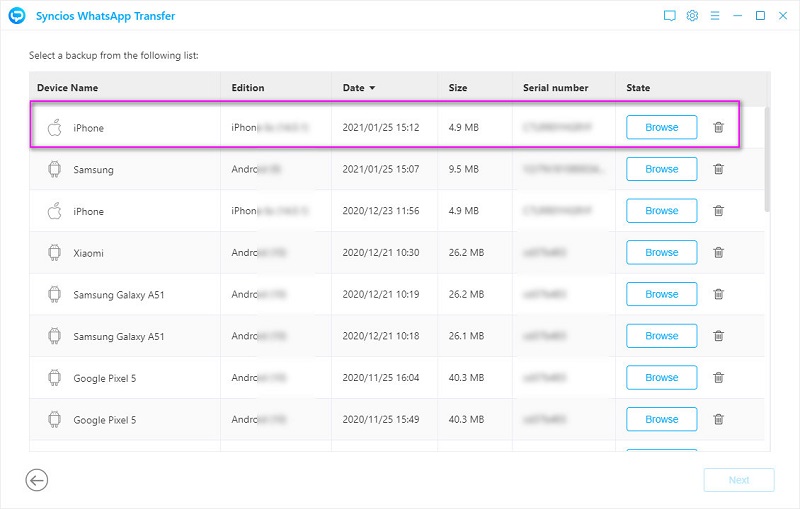Viewport: 800px width, 509px height.
Task: Delete the Samsung 2021/01/25 15:07 backup
Action: pos(718,169)
